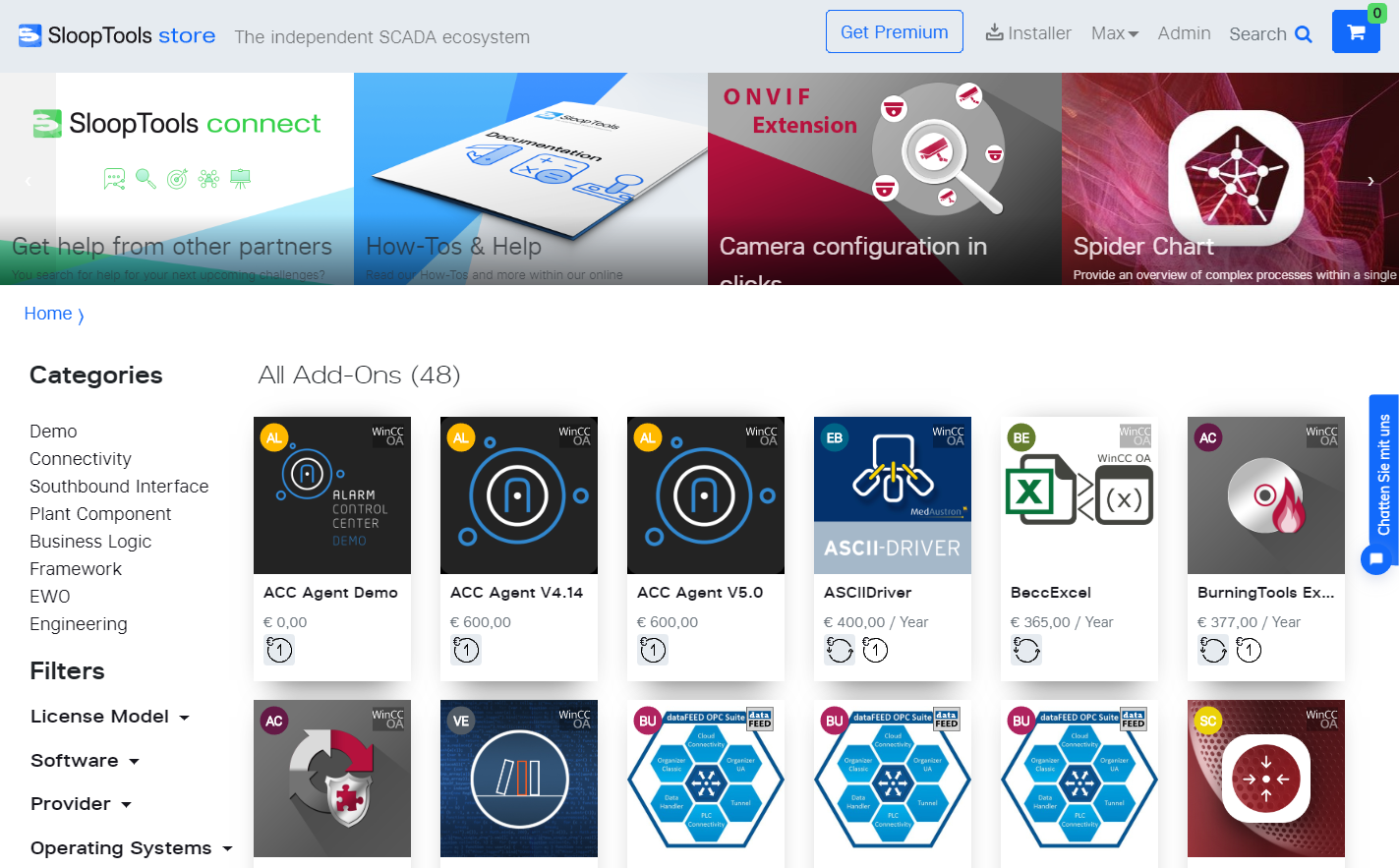Go to the Admin page

tap(1184, 32)
